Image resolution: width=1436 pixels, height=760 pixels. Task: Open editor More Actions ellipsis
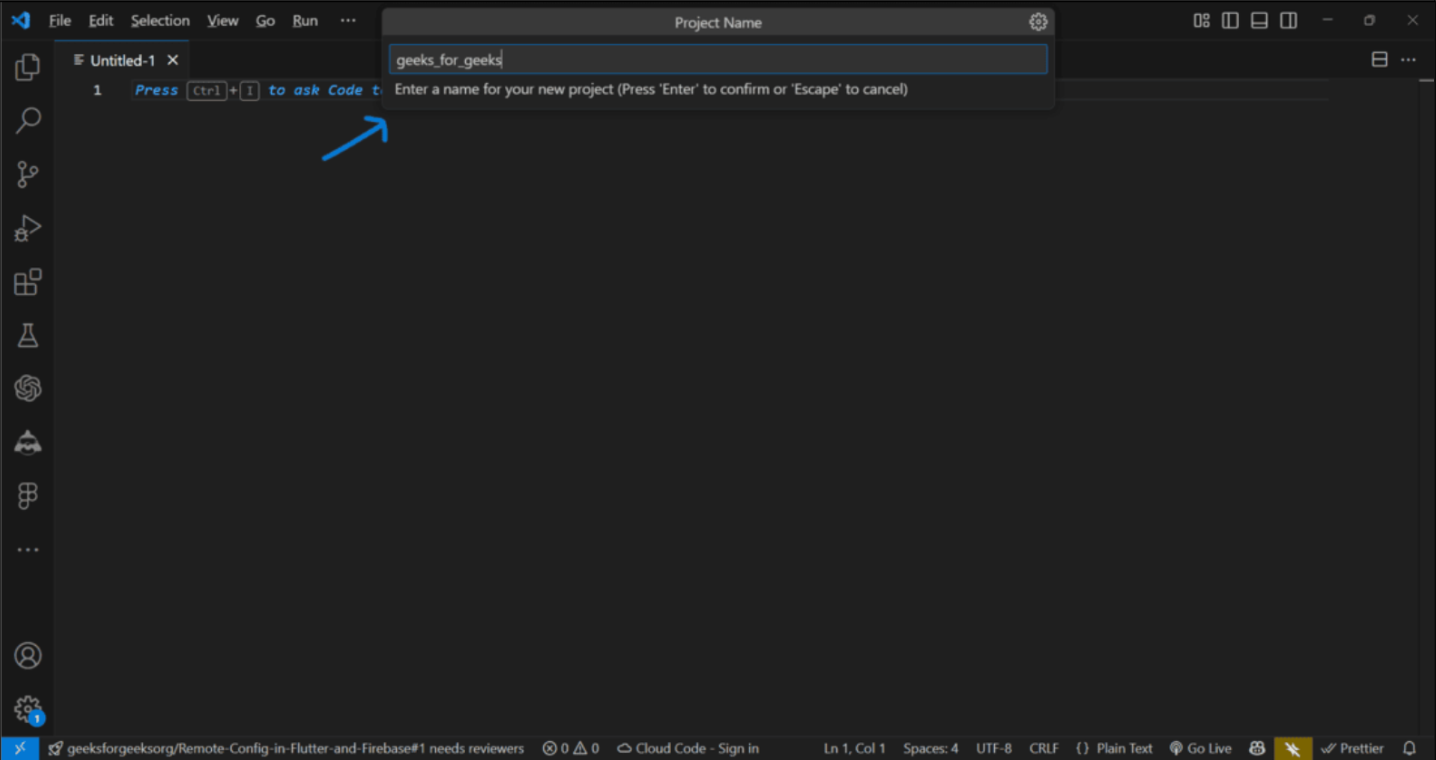tap(1408, 60)
